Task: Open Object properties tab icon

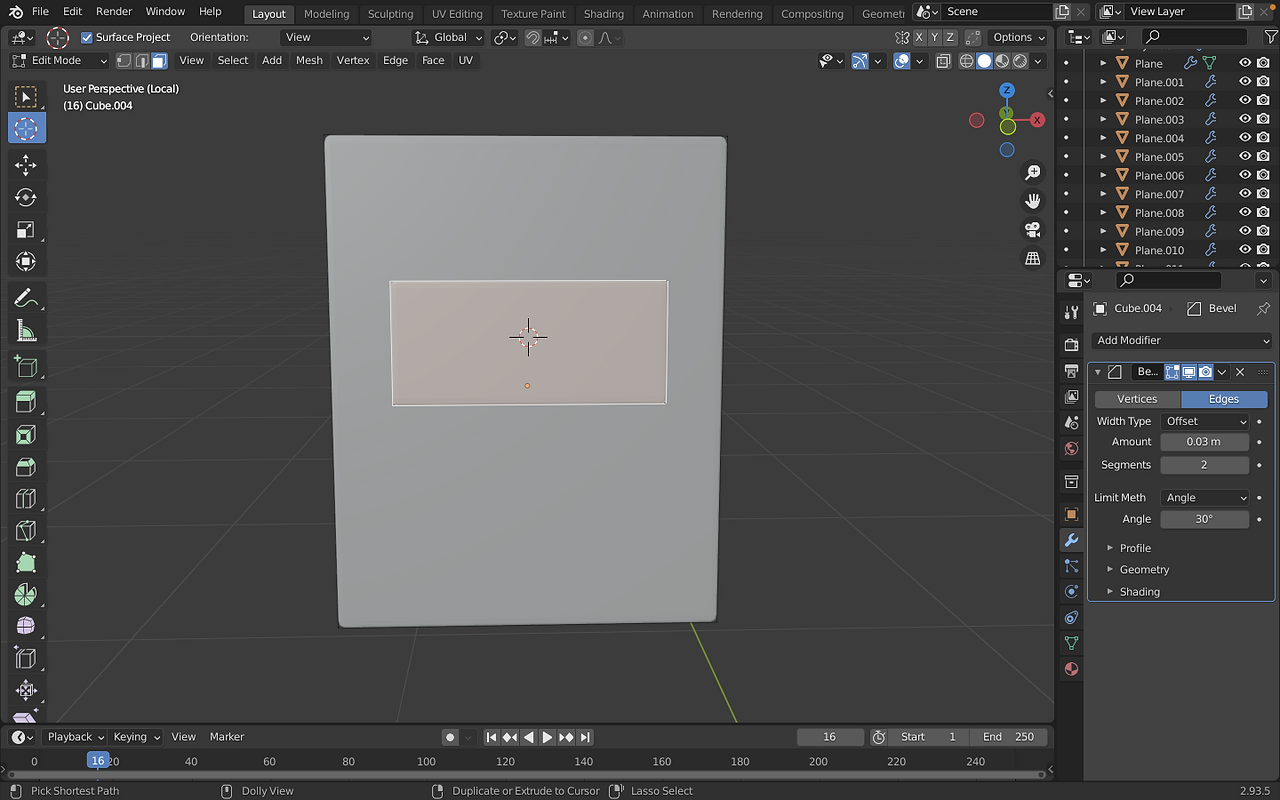Action: click(1071, 514)
